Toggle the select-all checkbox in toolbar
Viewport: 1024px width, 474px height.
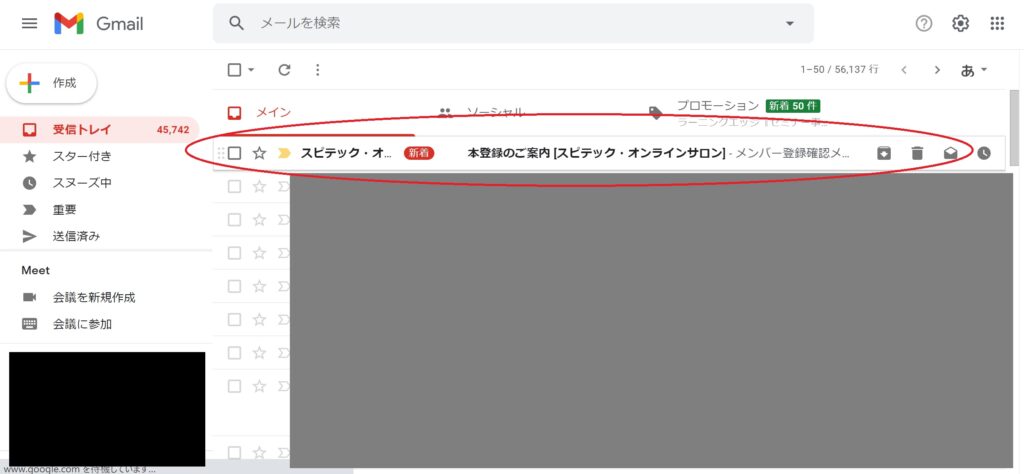pyautogui.click(x=234, y=70)
